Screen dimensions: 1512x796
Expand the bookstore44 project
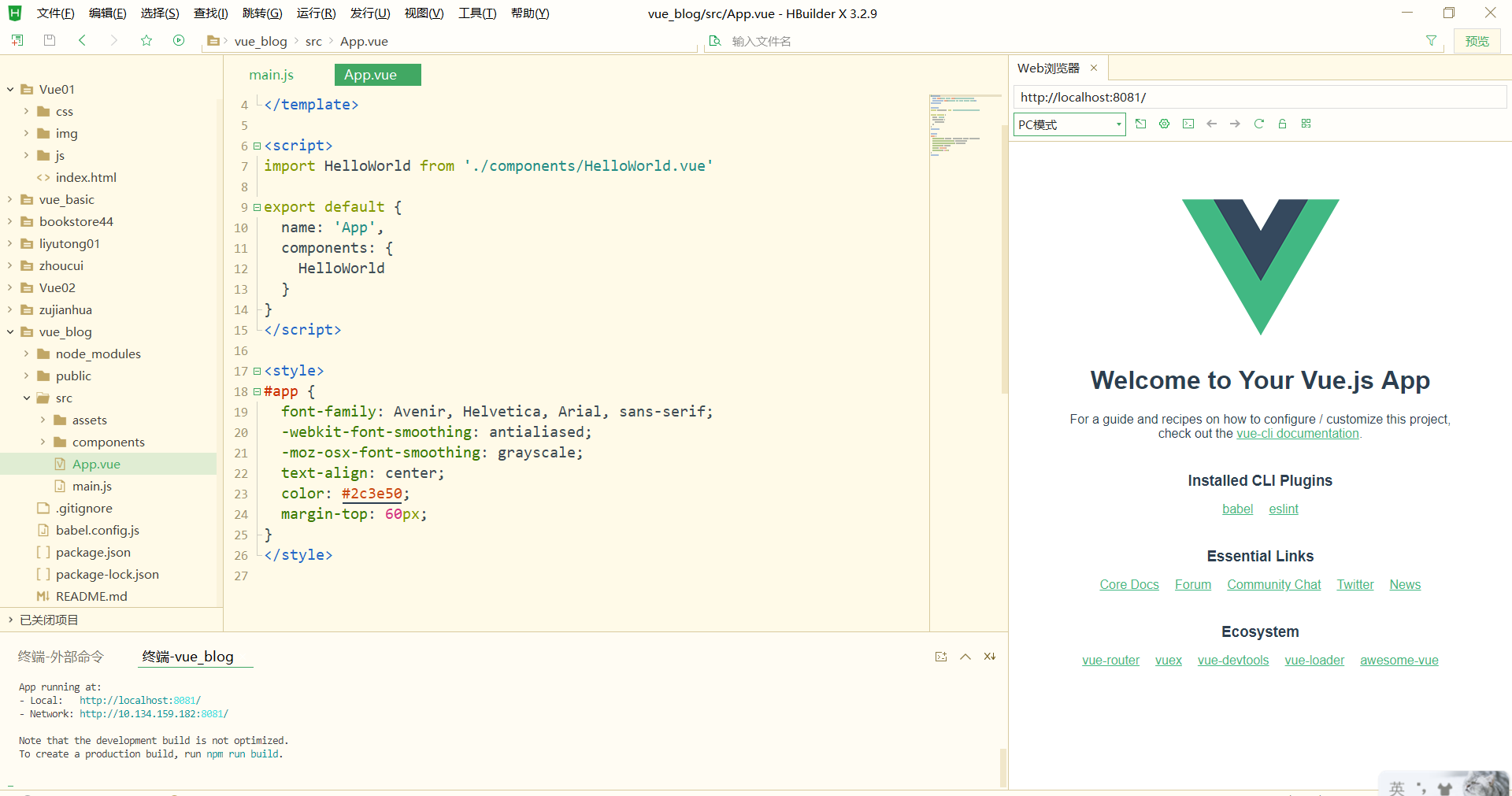point(10,221)
